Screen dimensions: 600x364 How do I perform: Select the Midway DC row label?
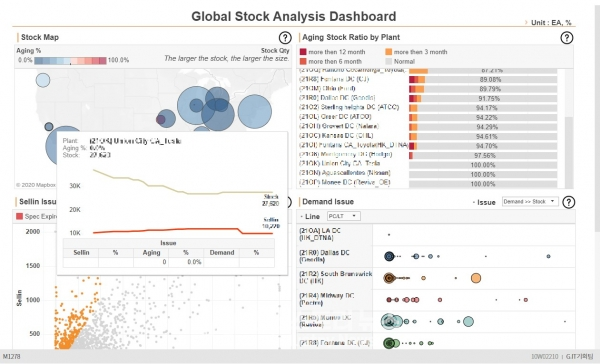327,299
